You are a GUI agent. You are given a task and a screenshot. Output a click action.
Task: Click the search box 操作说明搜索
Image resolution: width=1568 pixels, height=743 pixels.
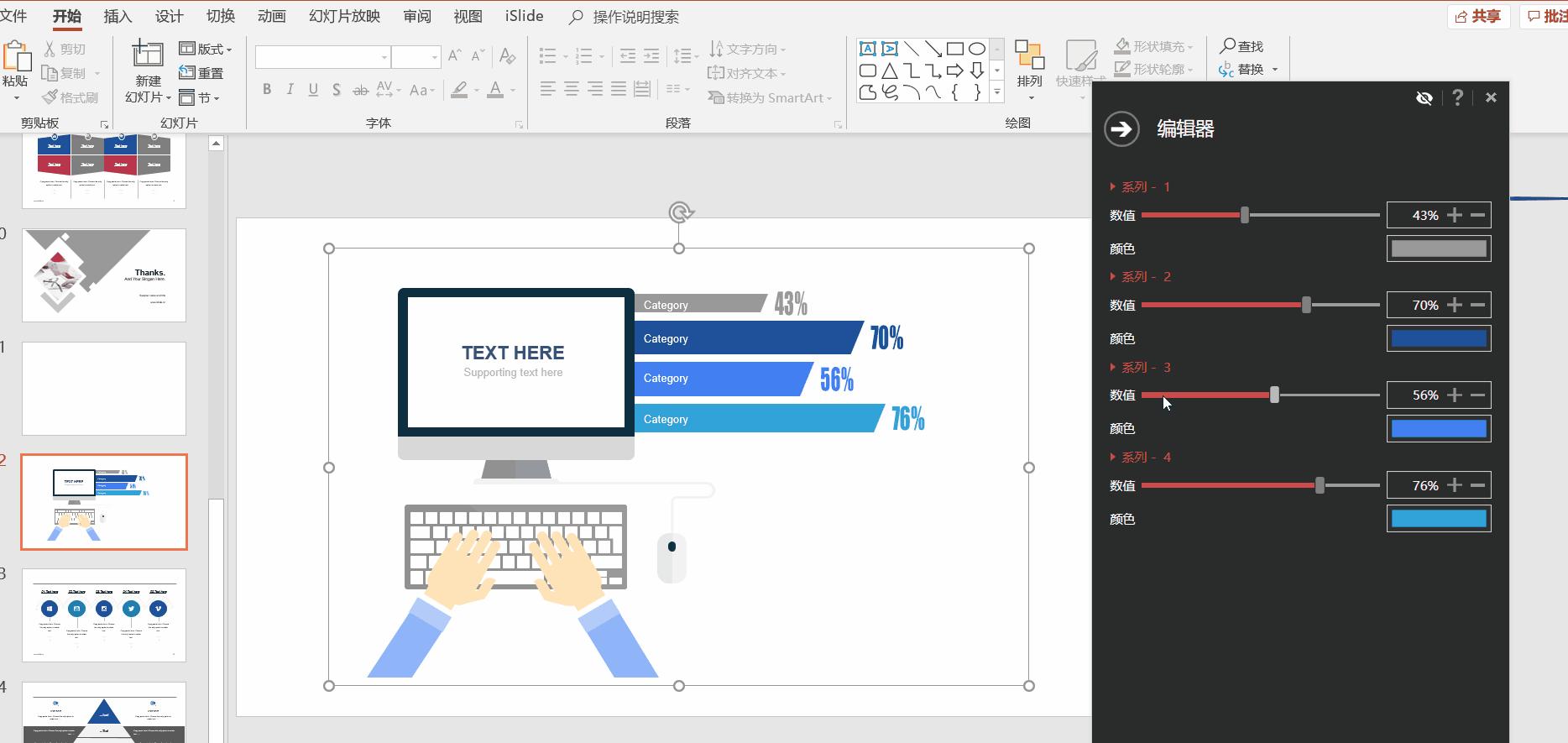pos(635,17)
